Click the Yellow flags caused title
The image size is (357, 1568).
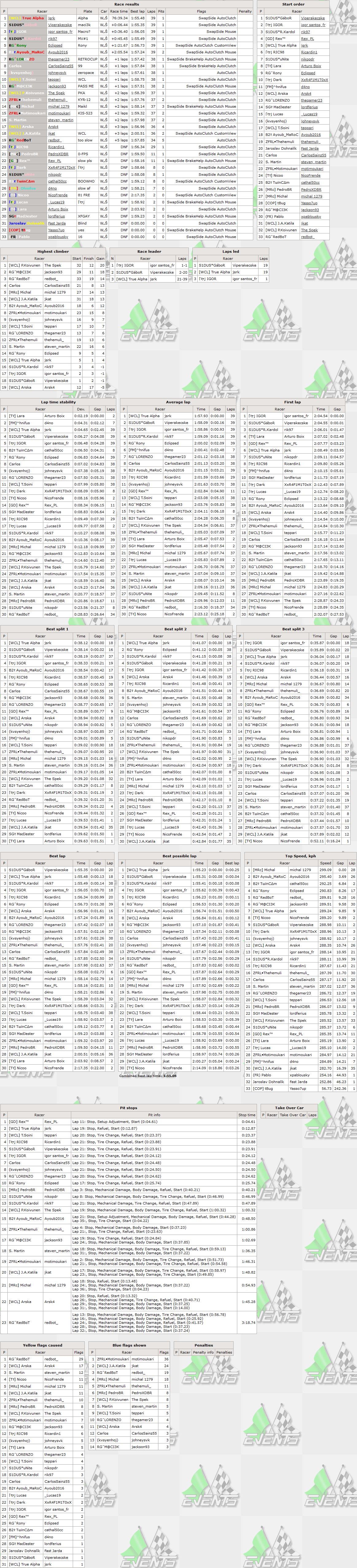coord(43,1345)
